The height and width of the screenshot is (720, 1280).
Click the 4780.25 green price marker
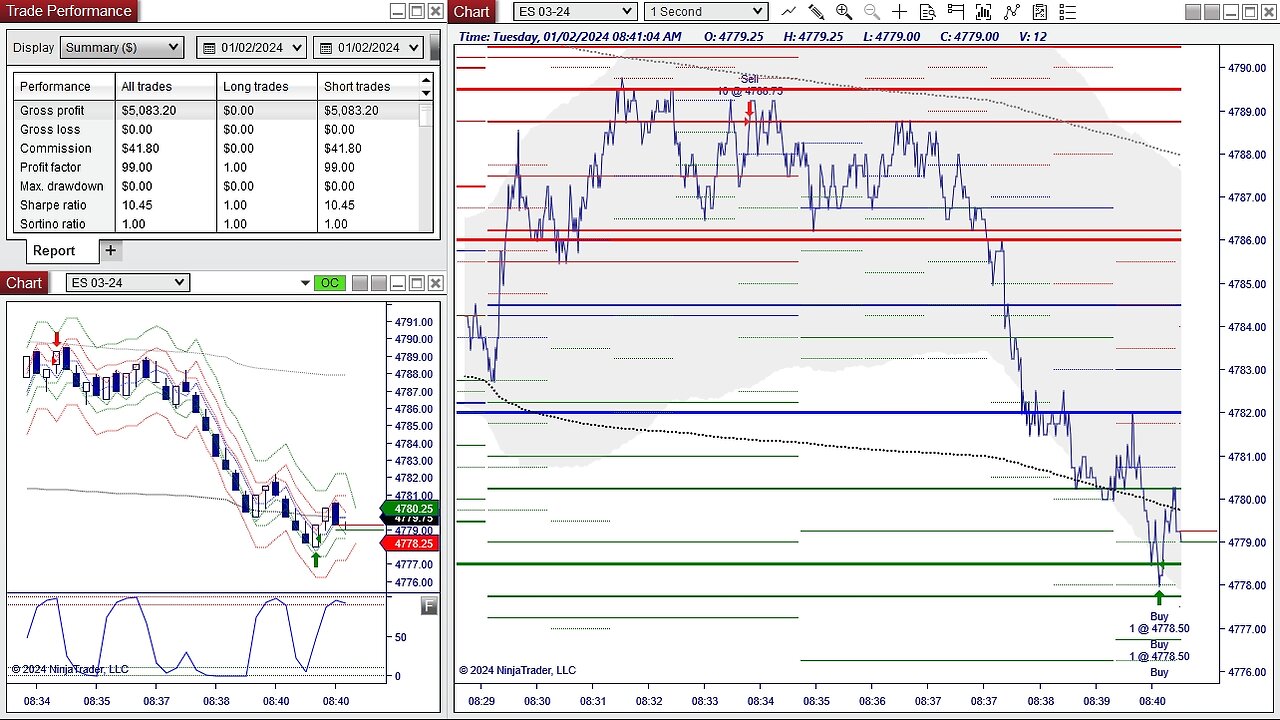click(410, 509)
